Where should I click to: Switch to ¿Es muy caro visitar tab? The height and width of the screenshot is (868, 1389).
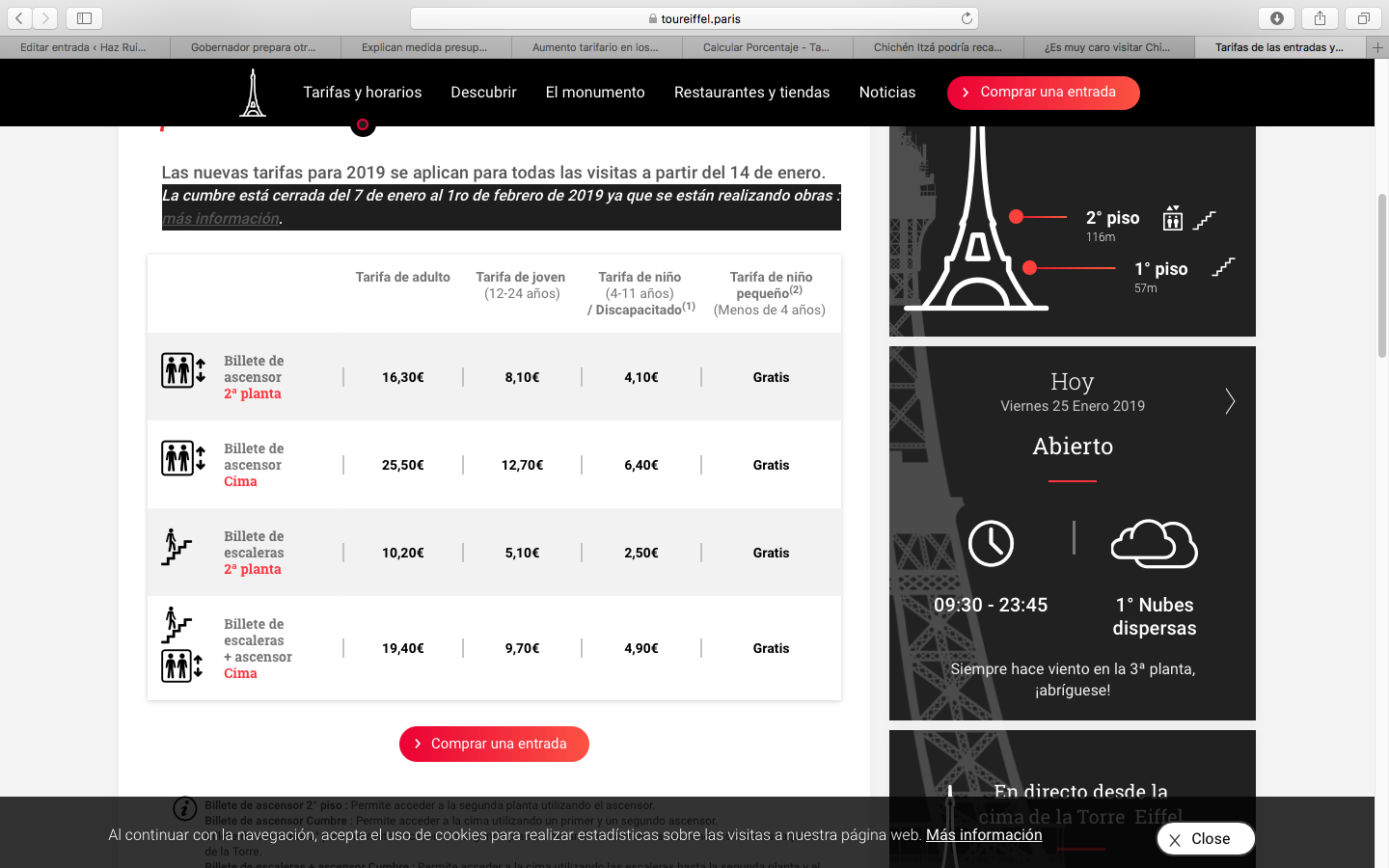1108,47
